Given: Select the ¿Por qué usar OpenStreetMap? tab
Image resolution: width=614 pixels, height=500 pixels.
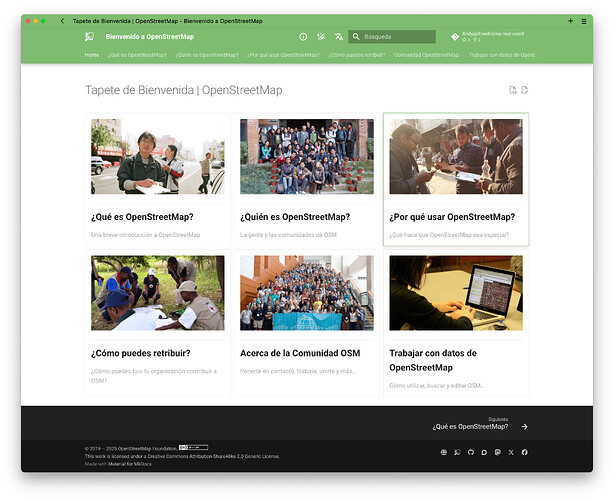Looking at the screenshot, I should (284, 55).
